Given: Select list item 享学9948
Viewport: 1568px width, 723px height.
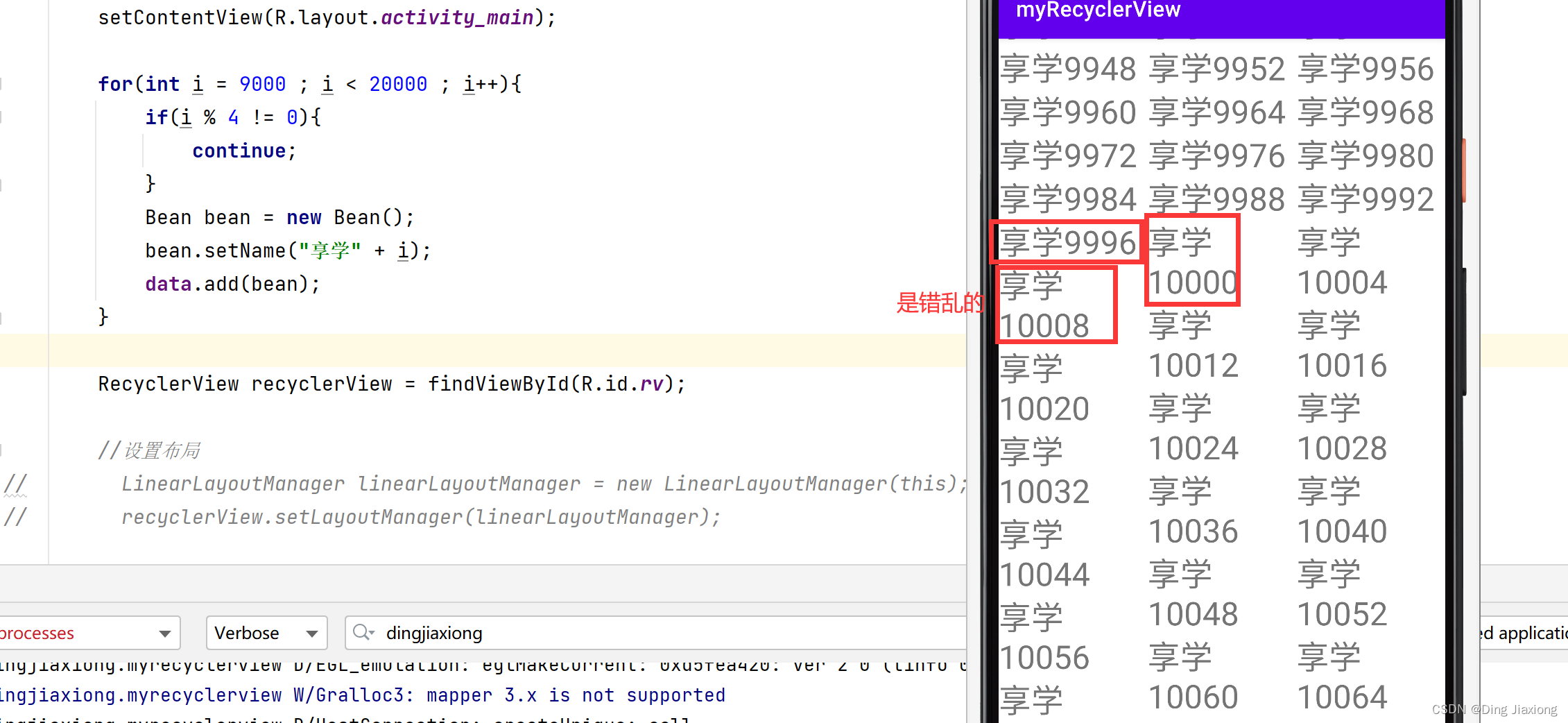Looking at the screenshot, I should click(1068, 69).
